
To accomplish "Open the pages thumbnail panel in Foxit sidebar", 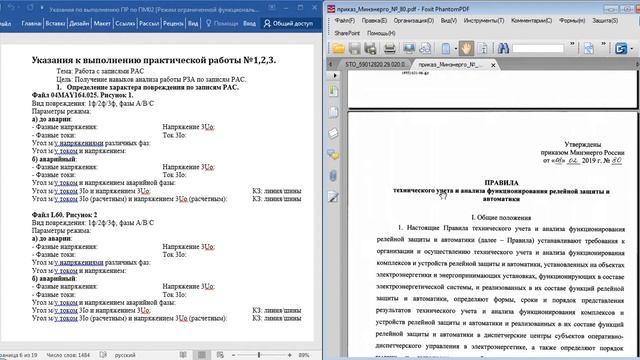I will [x=333, y=112].
